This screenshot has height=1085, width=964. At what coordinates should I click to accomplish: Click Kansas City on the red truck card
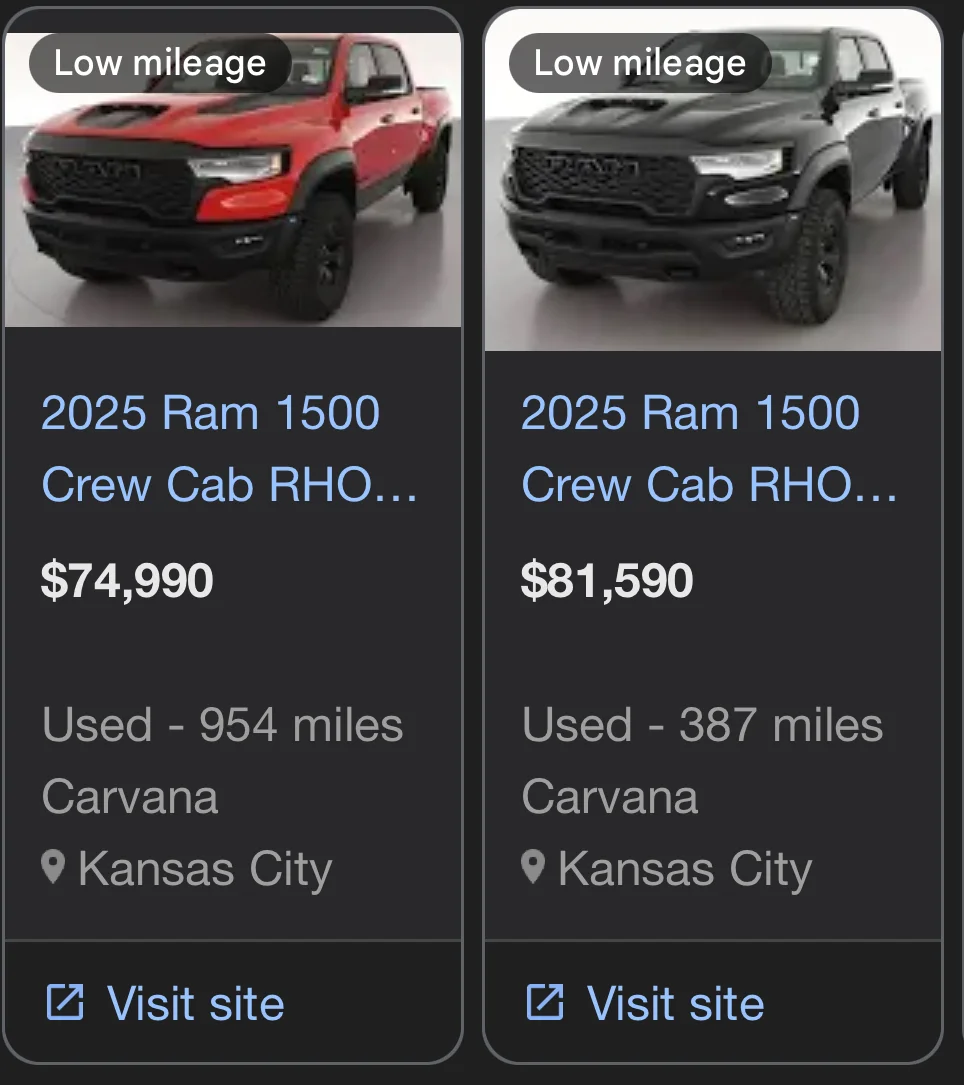(x=205, y=869)
